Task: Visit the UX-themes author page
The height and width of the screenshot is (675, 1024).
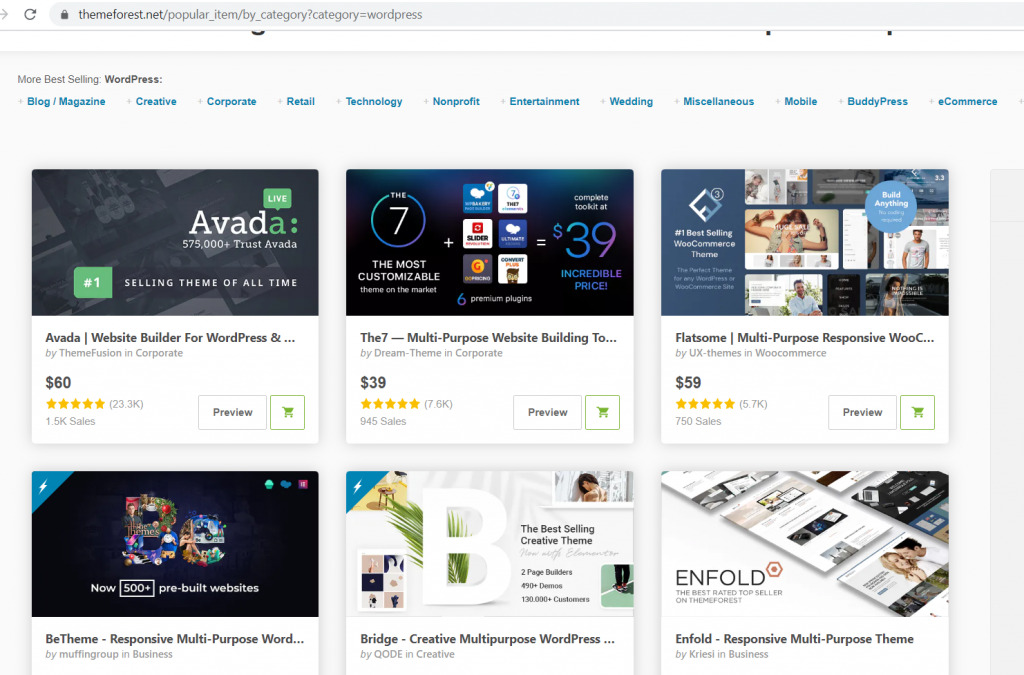Action: 715,353
